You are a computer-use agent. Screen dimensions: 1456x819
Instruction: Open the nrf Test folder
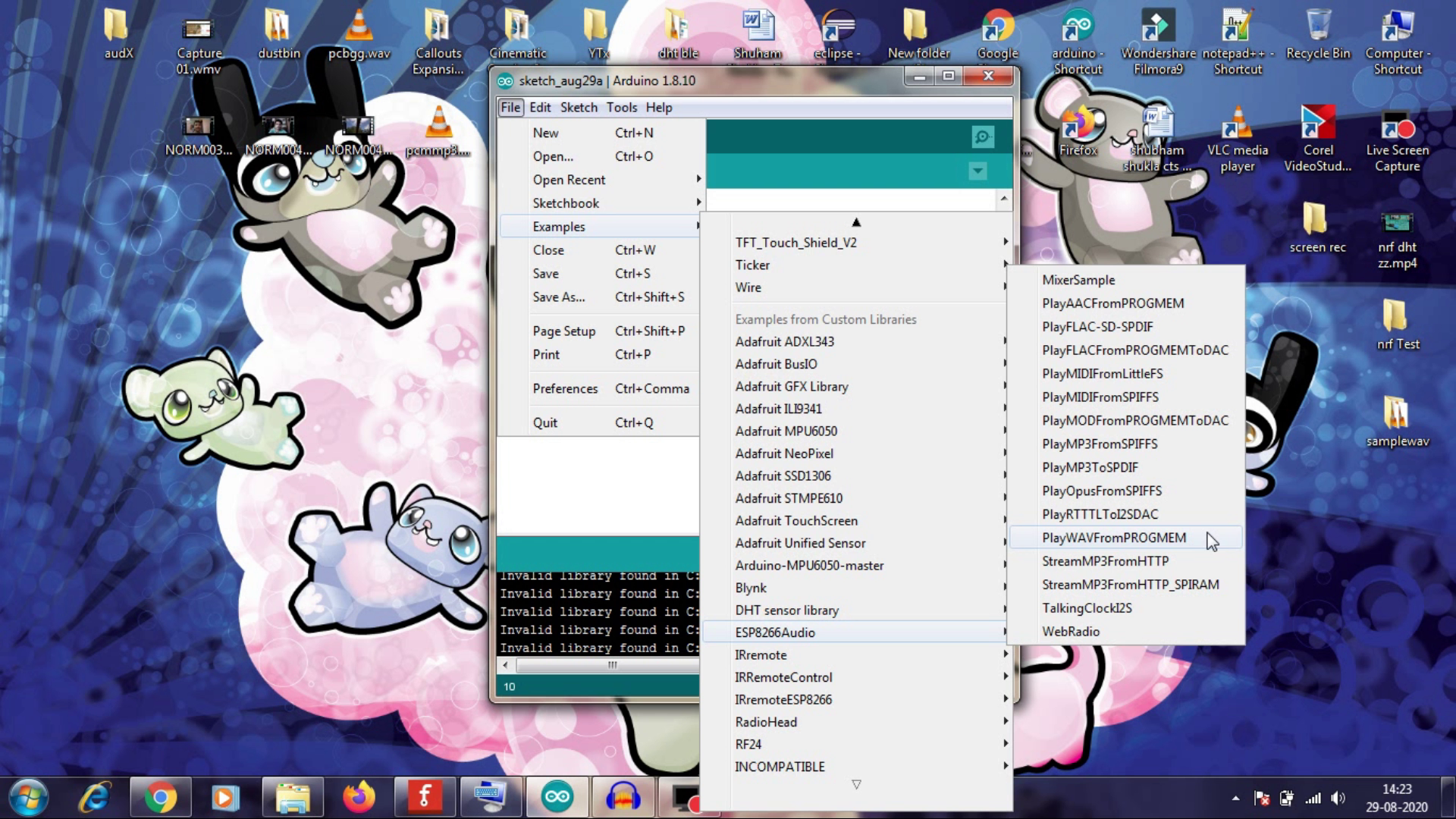1398,325
